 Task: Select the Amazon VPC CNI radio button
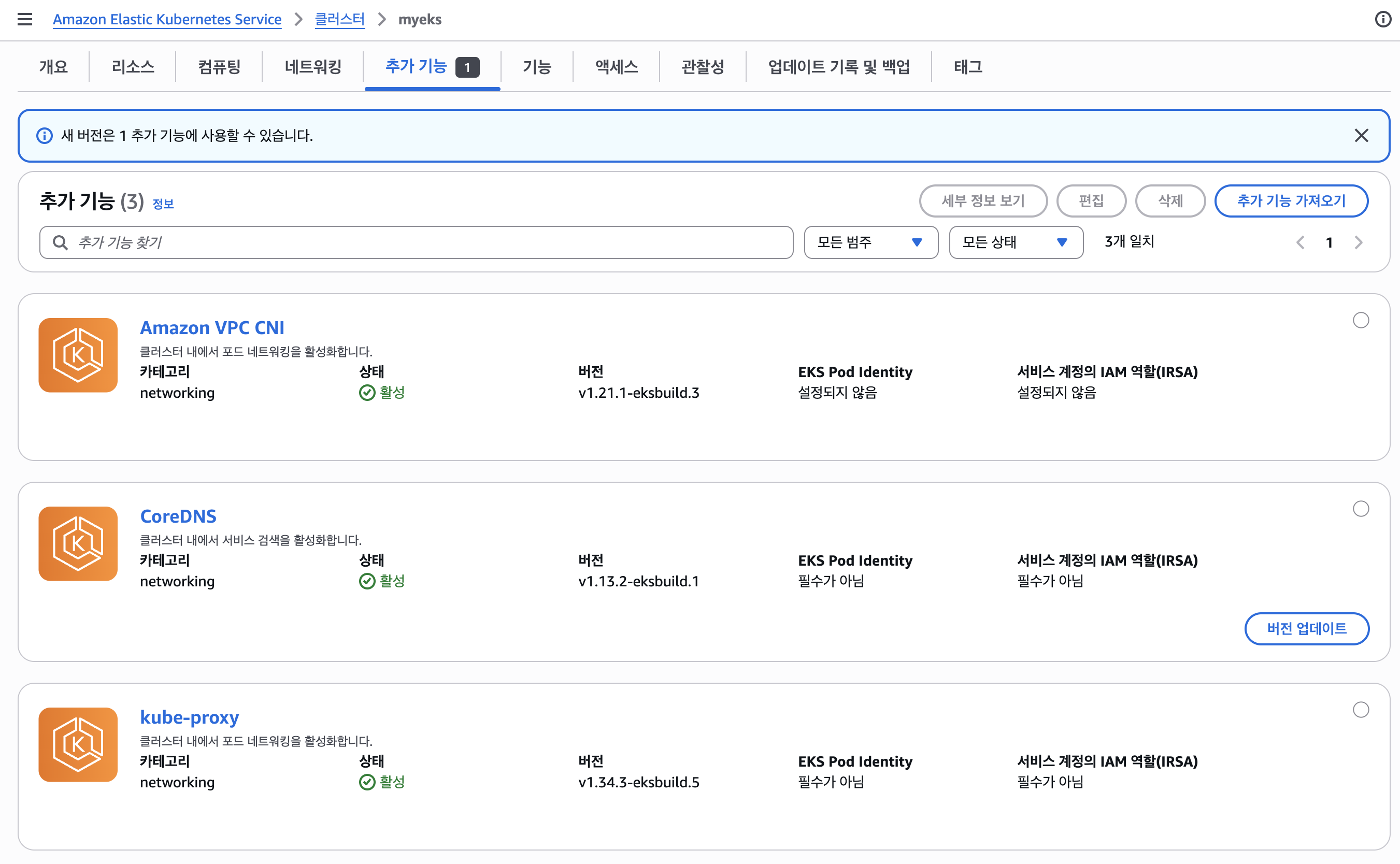[x=1362, y=321]
